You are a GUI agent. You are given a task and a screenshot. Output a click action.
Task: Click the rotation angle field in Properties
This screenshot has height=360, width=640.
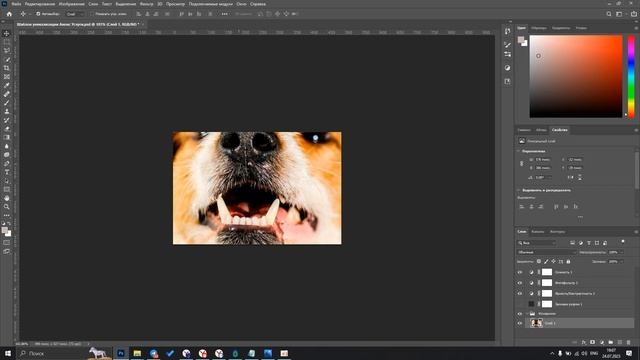(x=543, y=178)
